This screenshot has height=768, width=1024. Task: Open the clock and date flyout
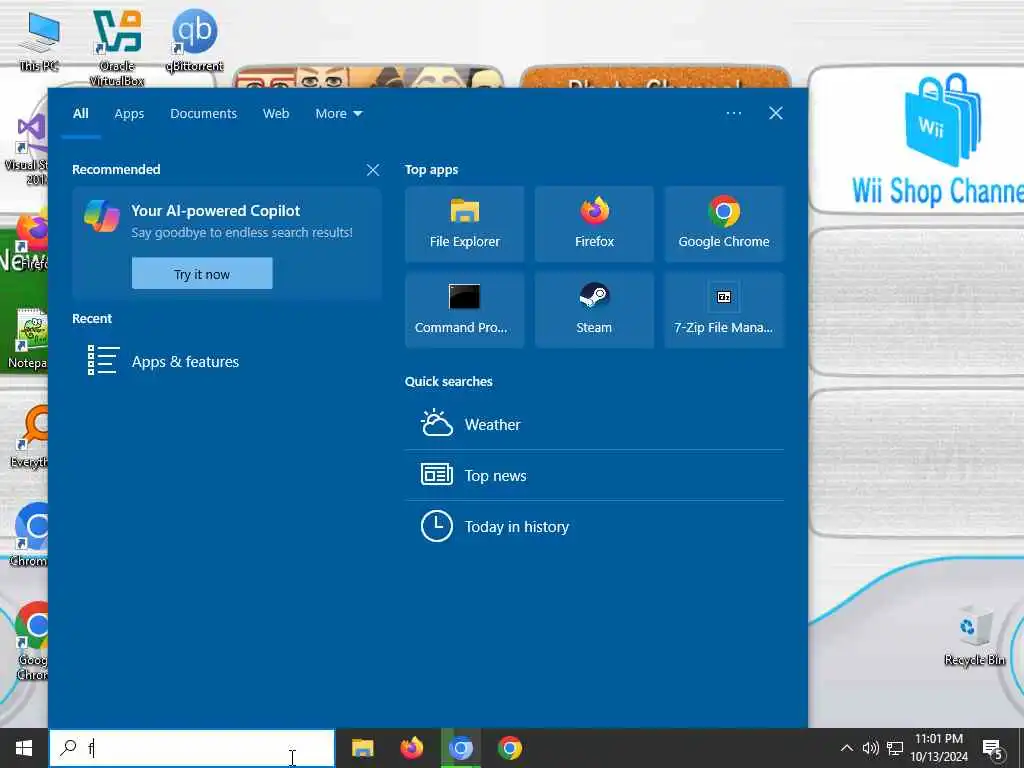(939, 748)
